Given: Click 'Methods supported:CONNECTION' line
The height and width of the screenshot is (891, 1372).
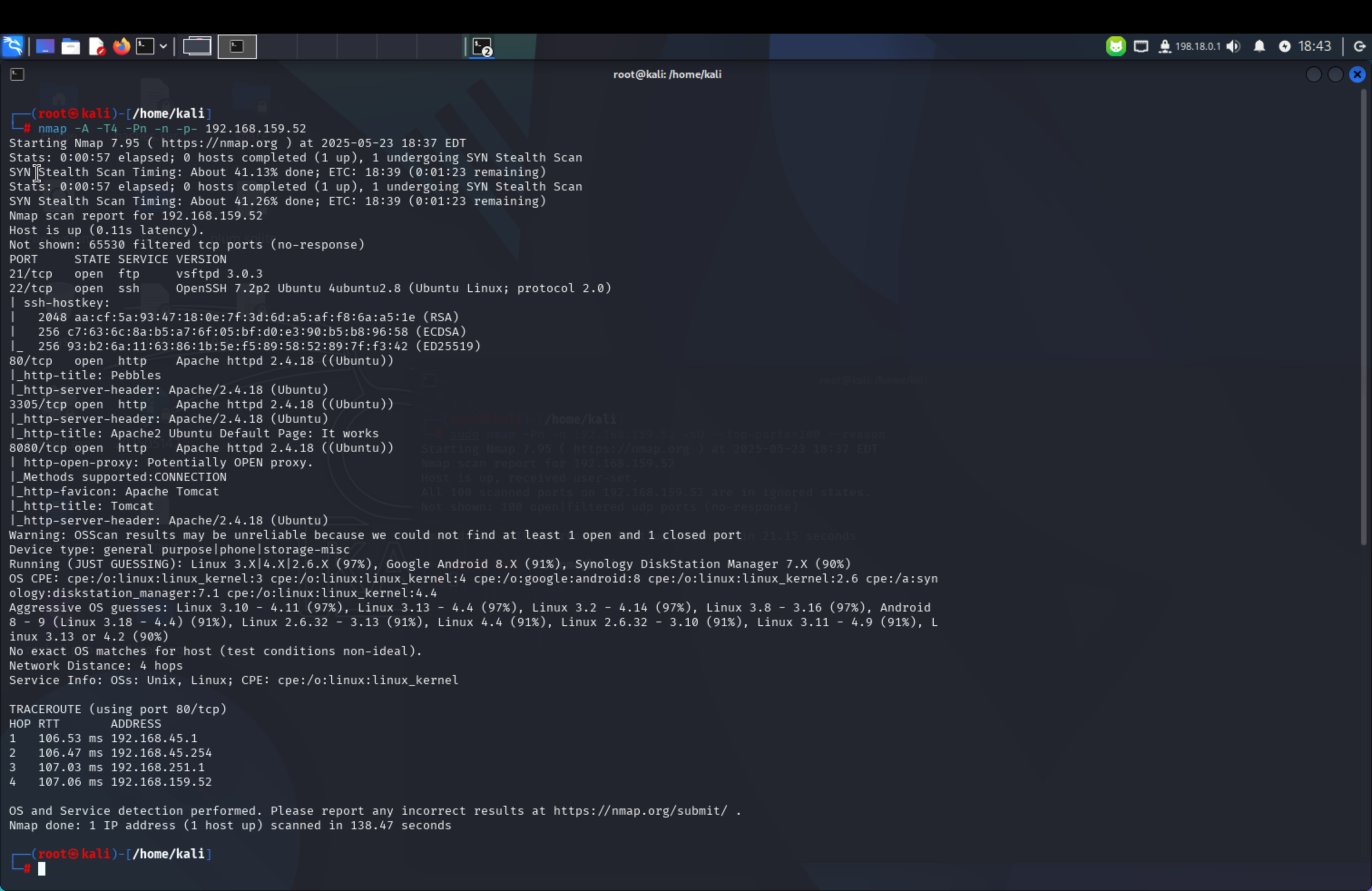Looking at the screenshot, I should [118, 477].
